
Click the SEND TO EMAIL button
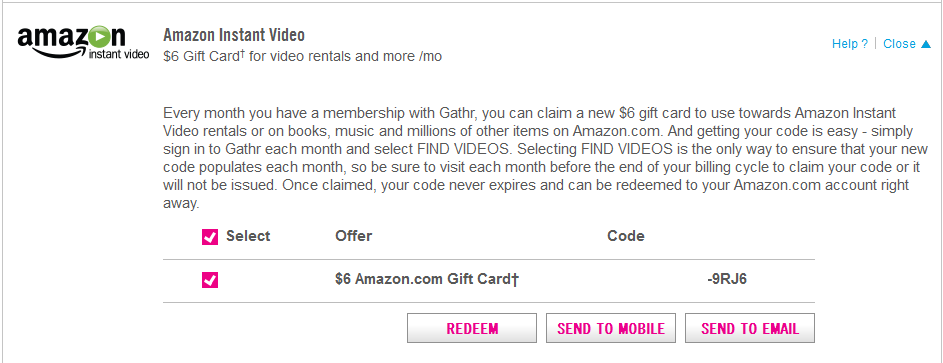(x=750, y=328)
